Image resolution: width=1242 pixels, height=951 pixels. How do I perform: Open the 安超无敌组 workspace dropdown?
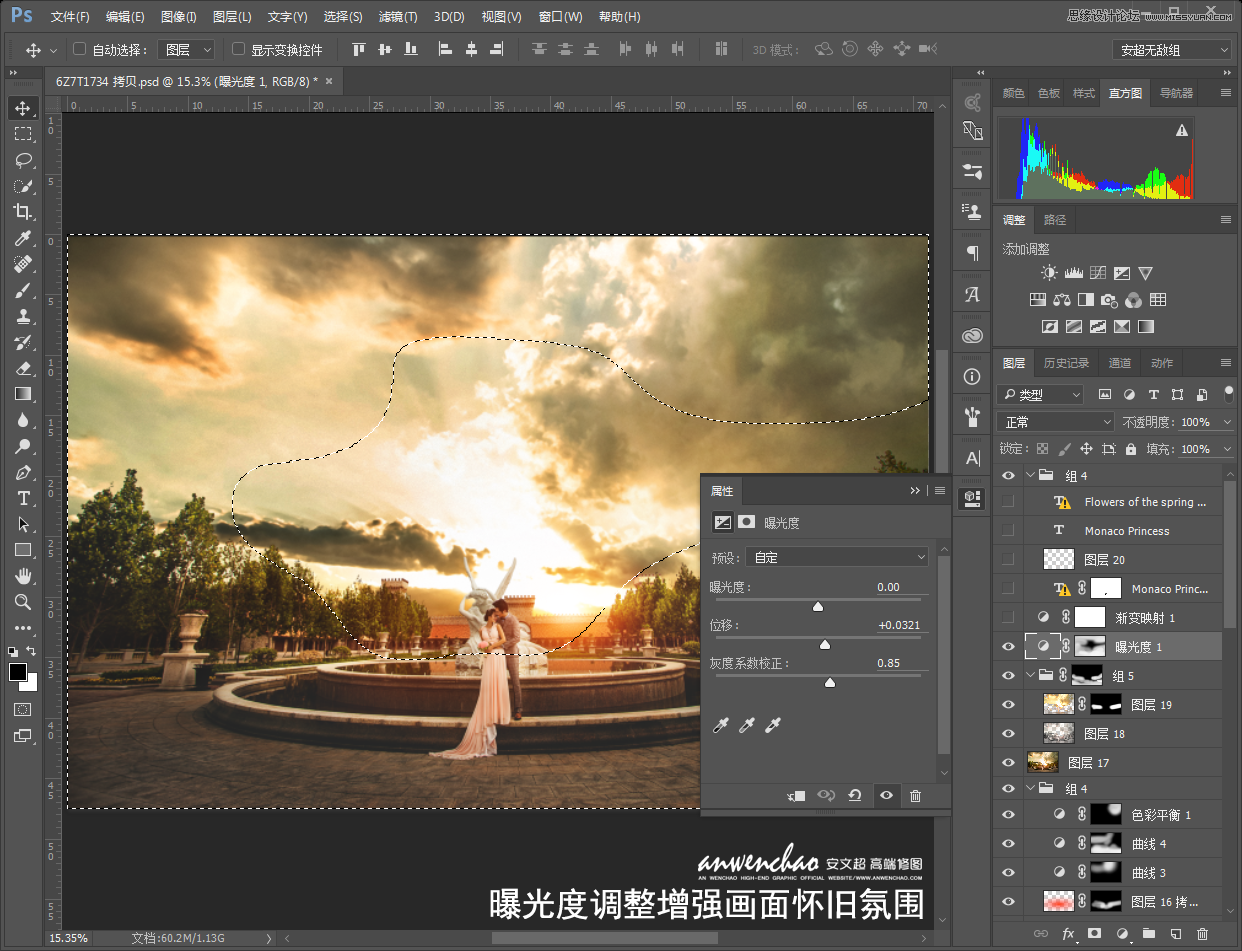pyautogui.click(x=1172, y=50)
